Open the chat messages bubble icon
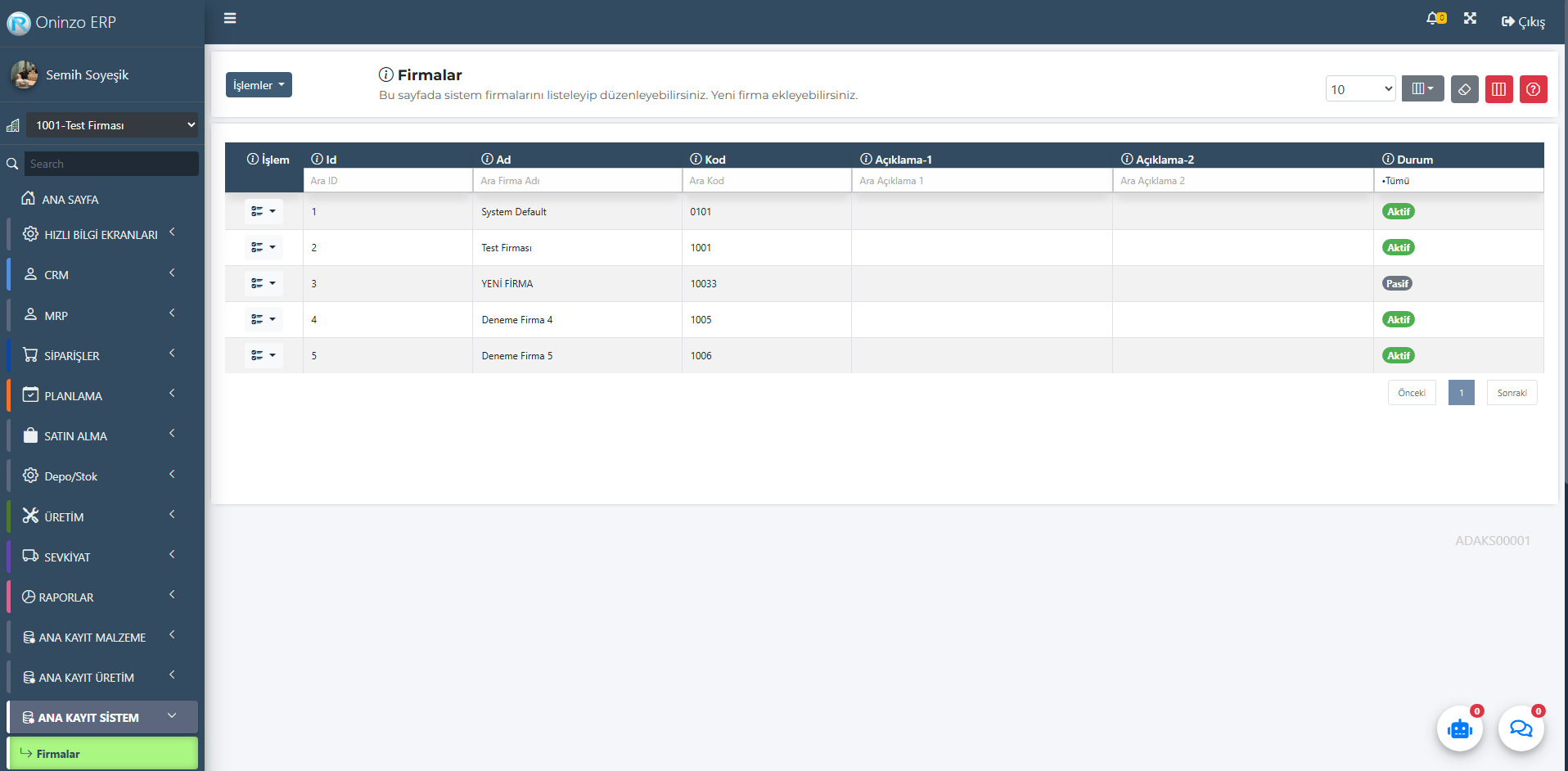Viewport: 1568px width, 771px height. pos(1521,728)
